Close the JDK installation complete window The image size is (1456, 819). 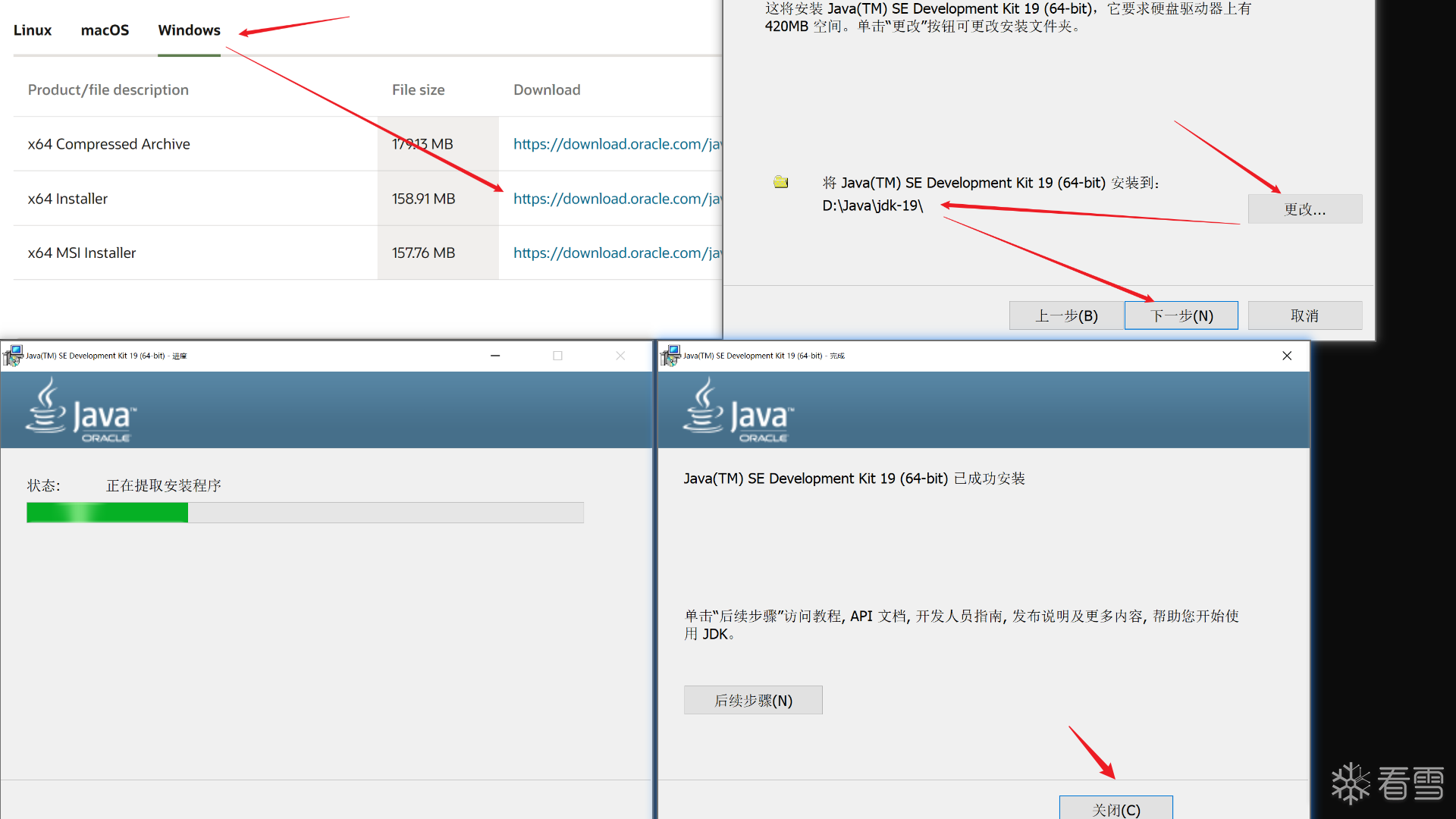point(1287,356)
